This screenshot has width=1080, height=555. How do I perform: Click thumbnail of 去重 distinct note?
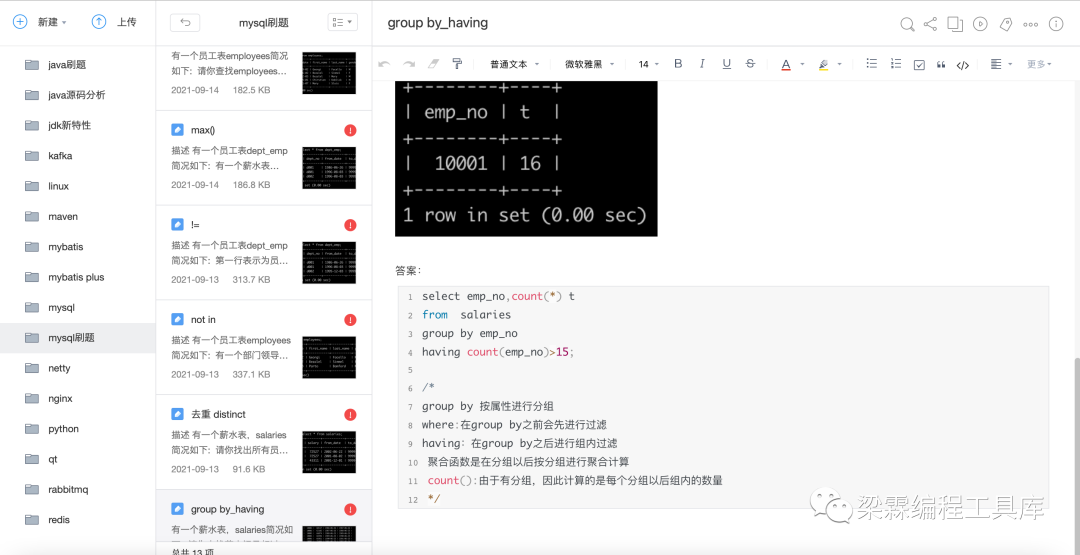[x=329, y=452]
